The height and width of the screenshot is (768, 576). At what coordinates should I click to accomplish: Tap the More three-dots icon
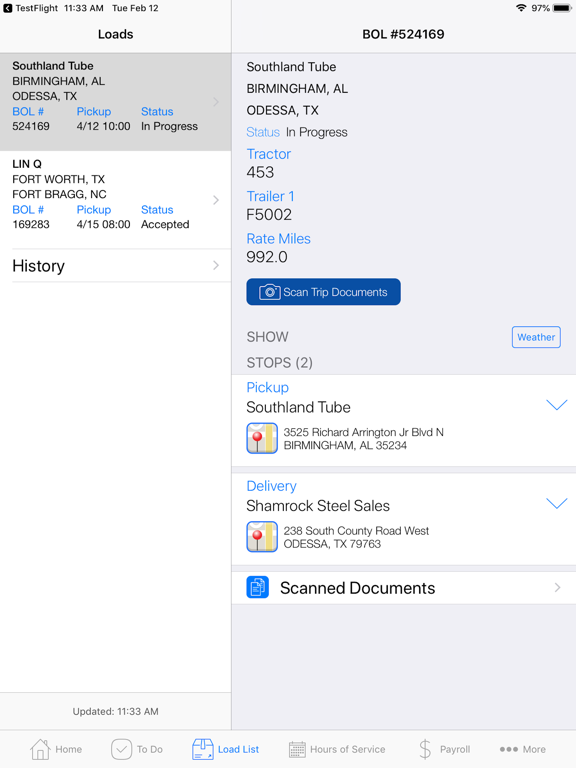tap(508, 749)
